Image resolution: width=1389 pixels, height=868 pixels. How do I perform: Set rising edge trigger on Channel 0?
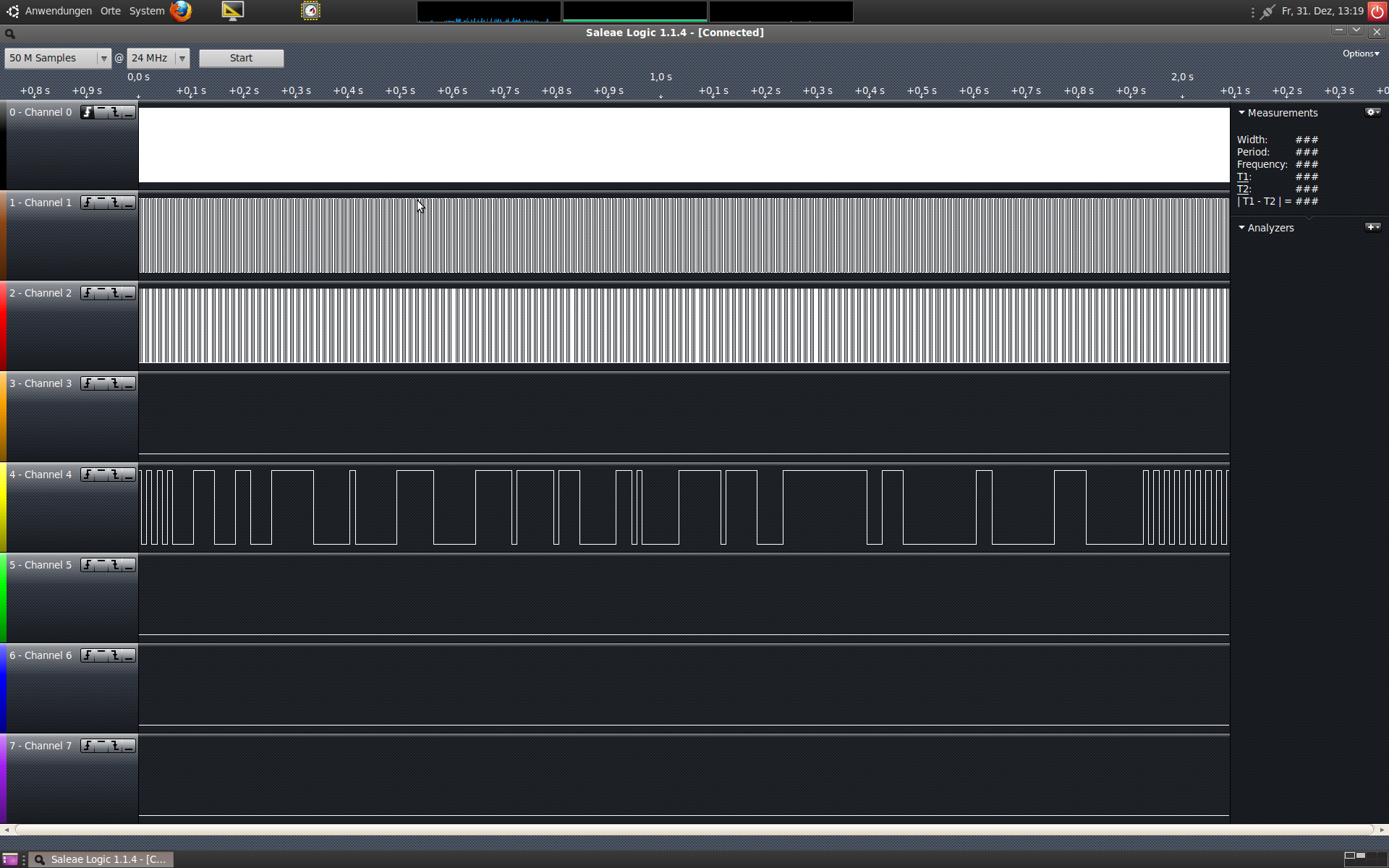click(88, 112)
